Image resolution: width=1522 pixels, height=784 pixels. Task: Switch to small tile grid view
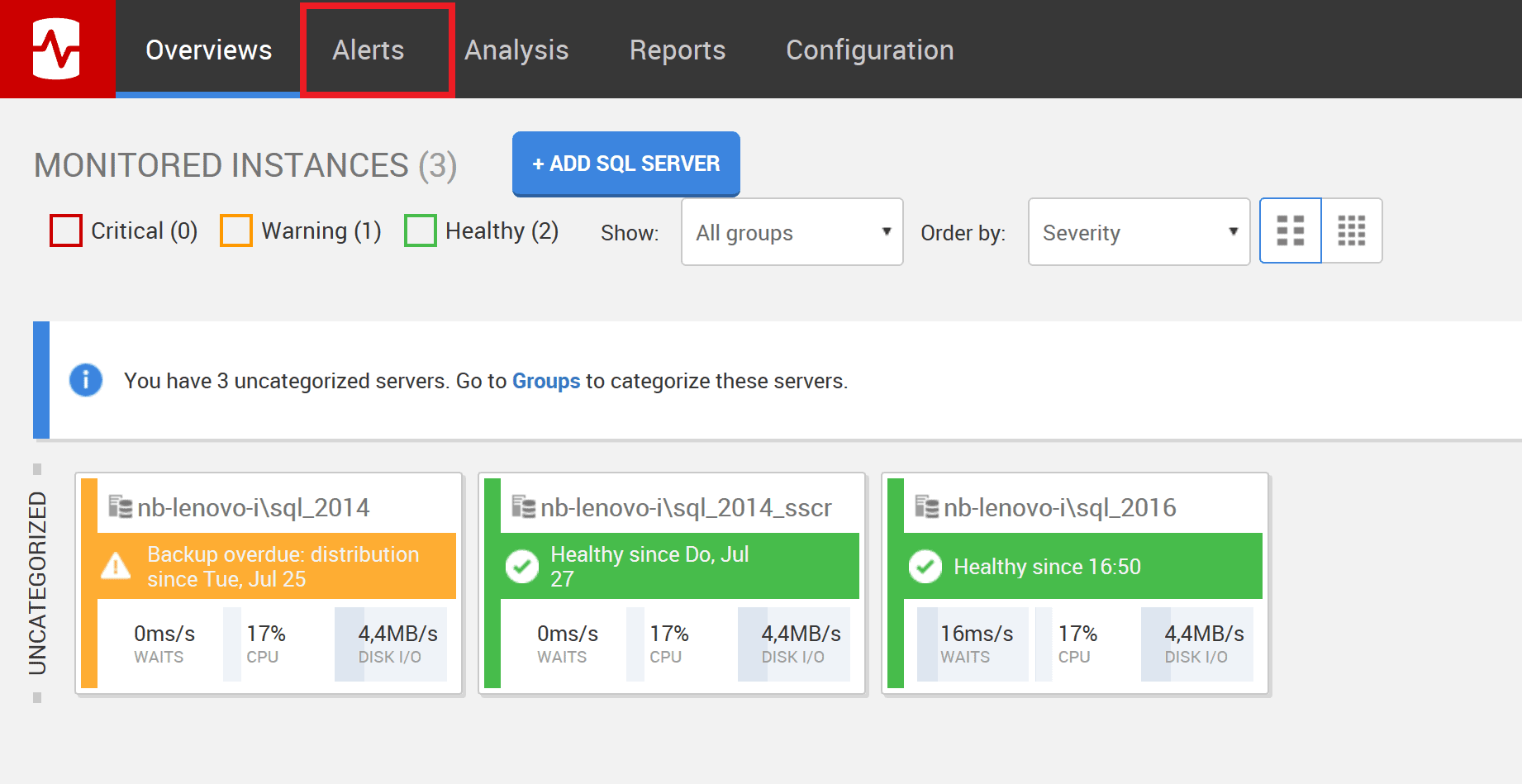click(1352, 230)
